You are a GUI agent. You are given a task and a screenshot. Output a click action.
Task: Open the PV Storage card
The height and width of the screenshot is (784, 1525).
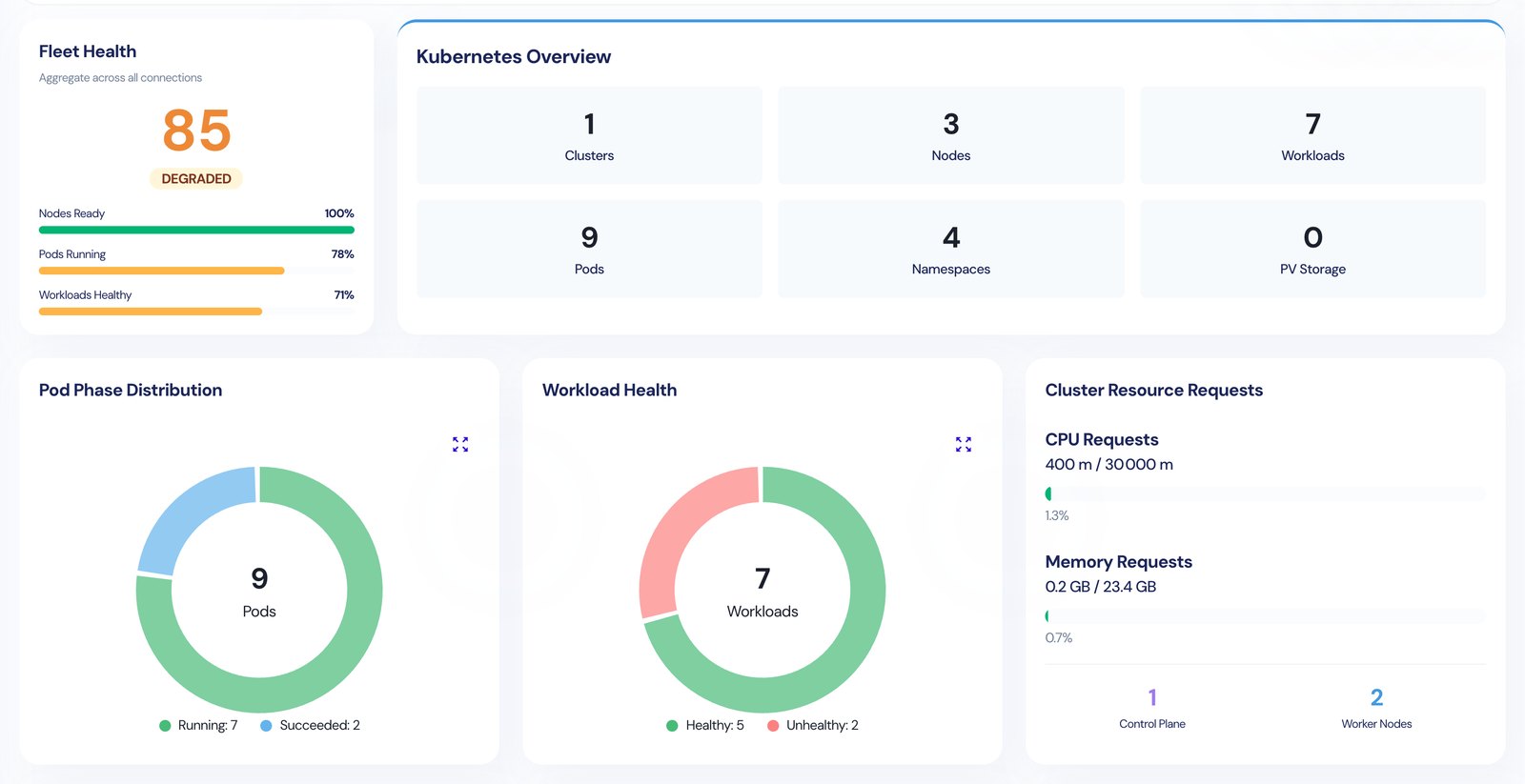pyautogui.click(x=1312, y=249)
